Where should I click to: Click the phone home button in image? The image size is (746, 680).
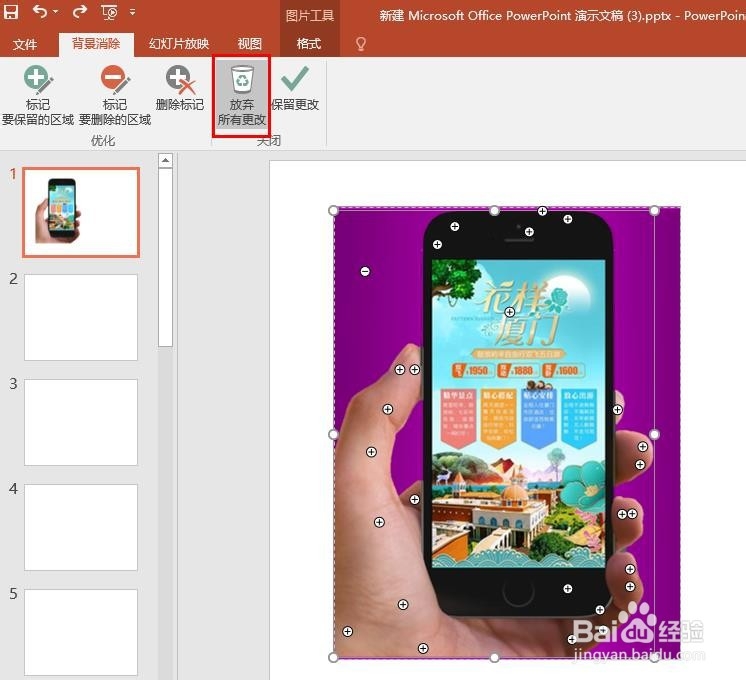(x=518, y=593)
